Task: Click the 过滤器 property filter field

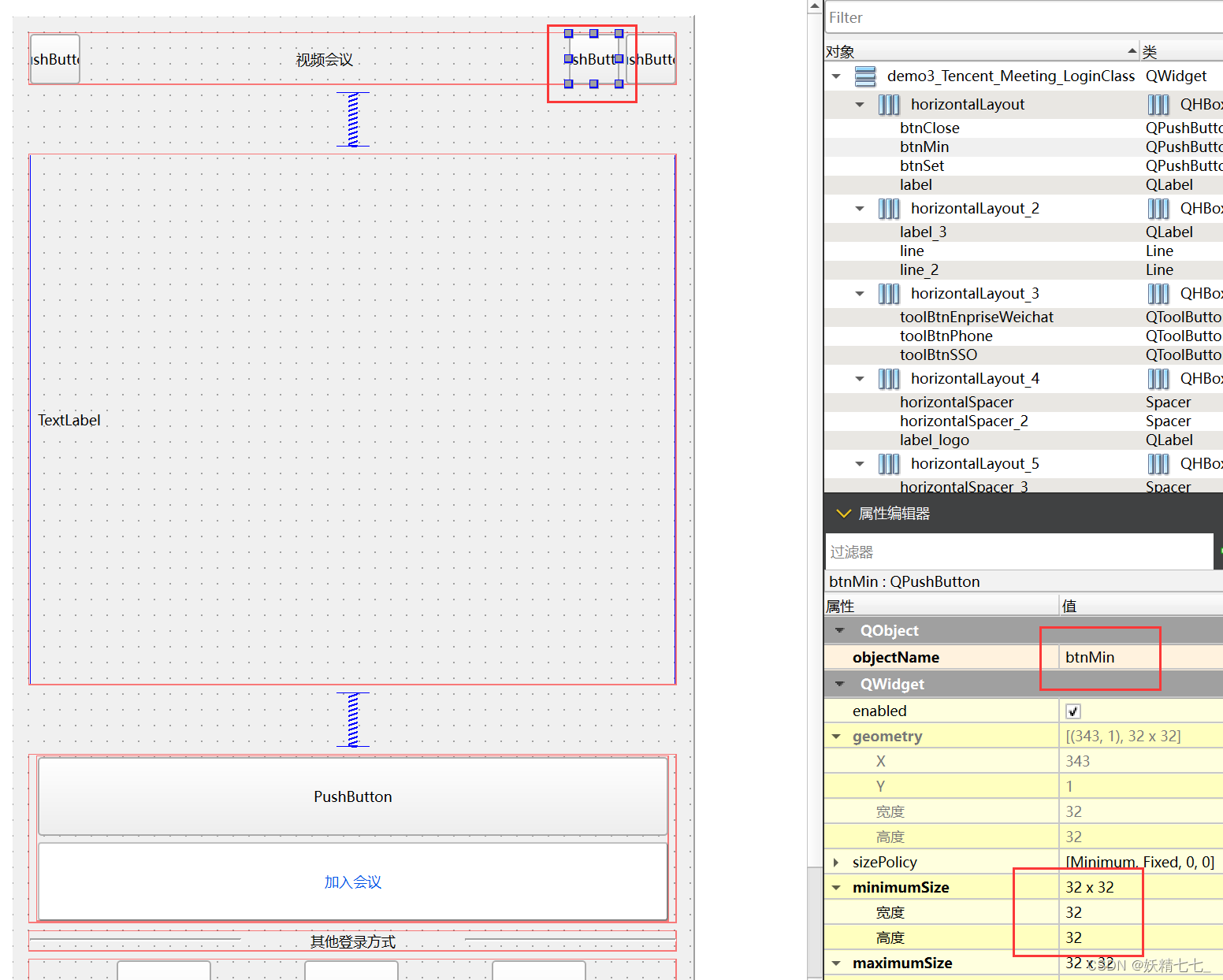Action: pyautogui.click(x=1019, y=551)
